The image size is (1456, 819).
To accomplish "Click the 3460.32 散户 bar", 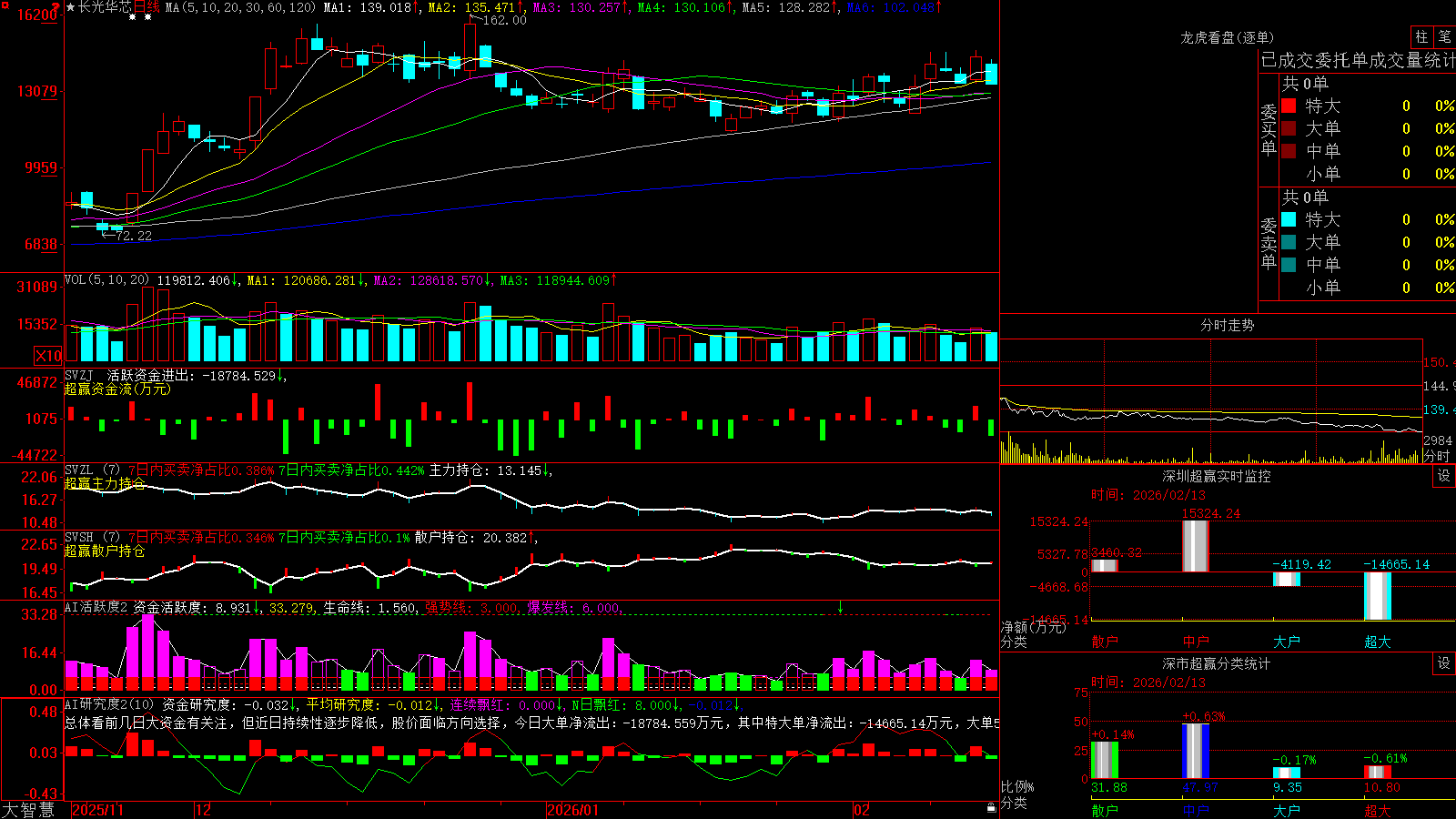I will tap(1105, 566).
